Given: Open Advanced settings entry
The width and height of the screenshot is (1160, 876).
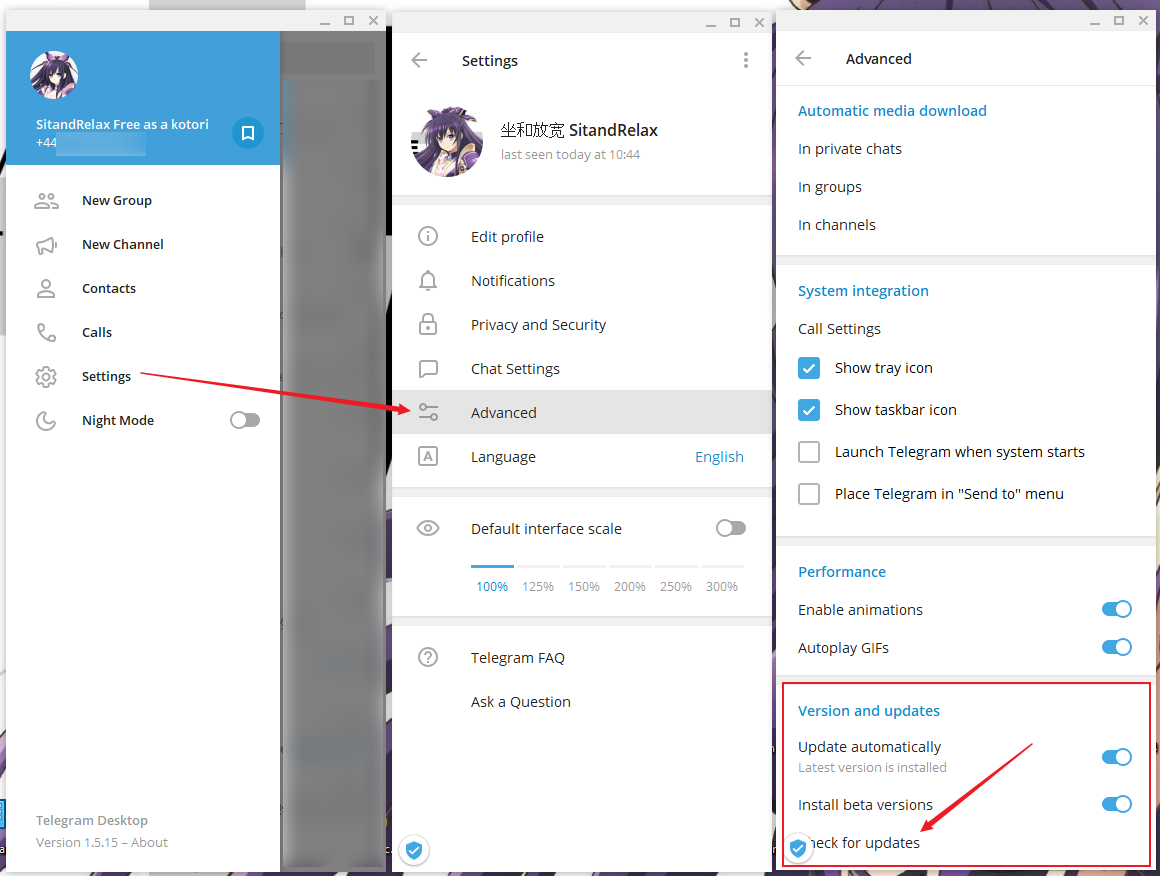Looking at the screenshot, I should (x=582, y=412).
